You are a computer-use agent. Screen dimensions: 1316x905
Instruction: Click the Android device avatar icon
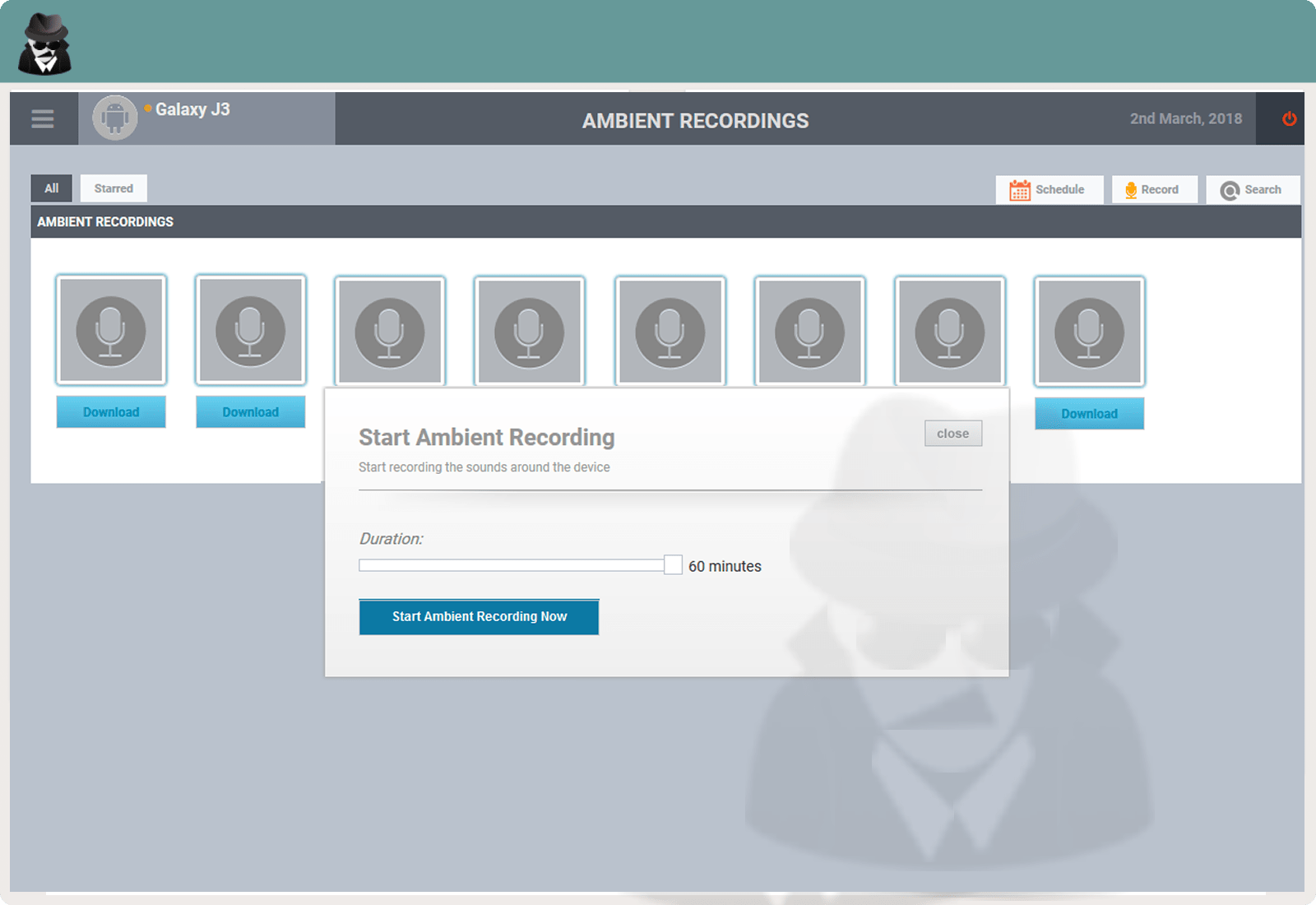tap(114, 118)
